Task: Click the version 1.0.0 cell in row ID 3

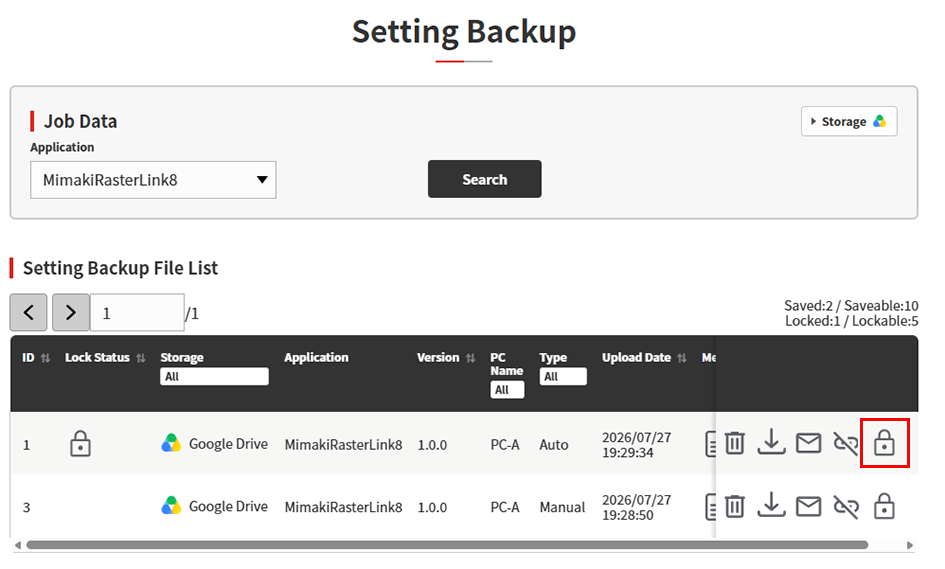Action: (432, 508)
